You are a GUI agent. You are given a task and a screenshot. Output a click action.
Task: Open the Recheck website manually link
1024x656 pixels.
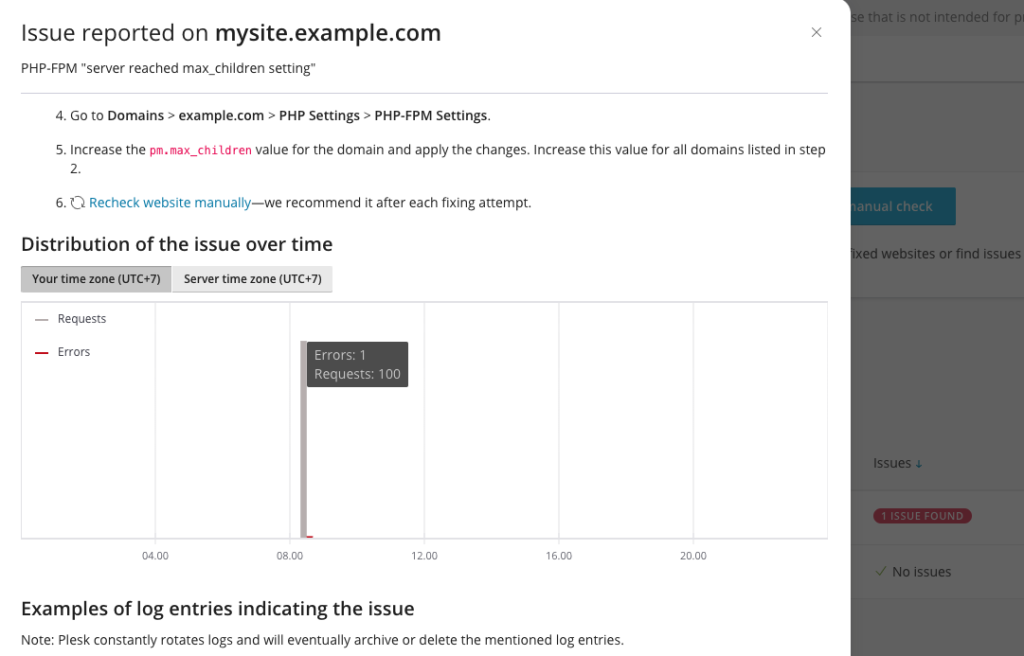tap(170, 203)
